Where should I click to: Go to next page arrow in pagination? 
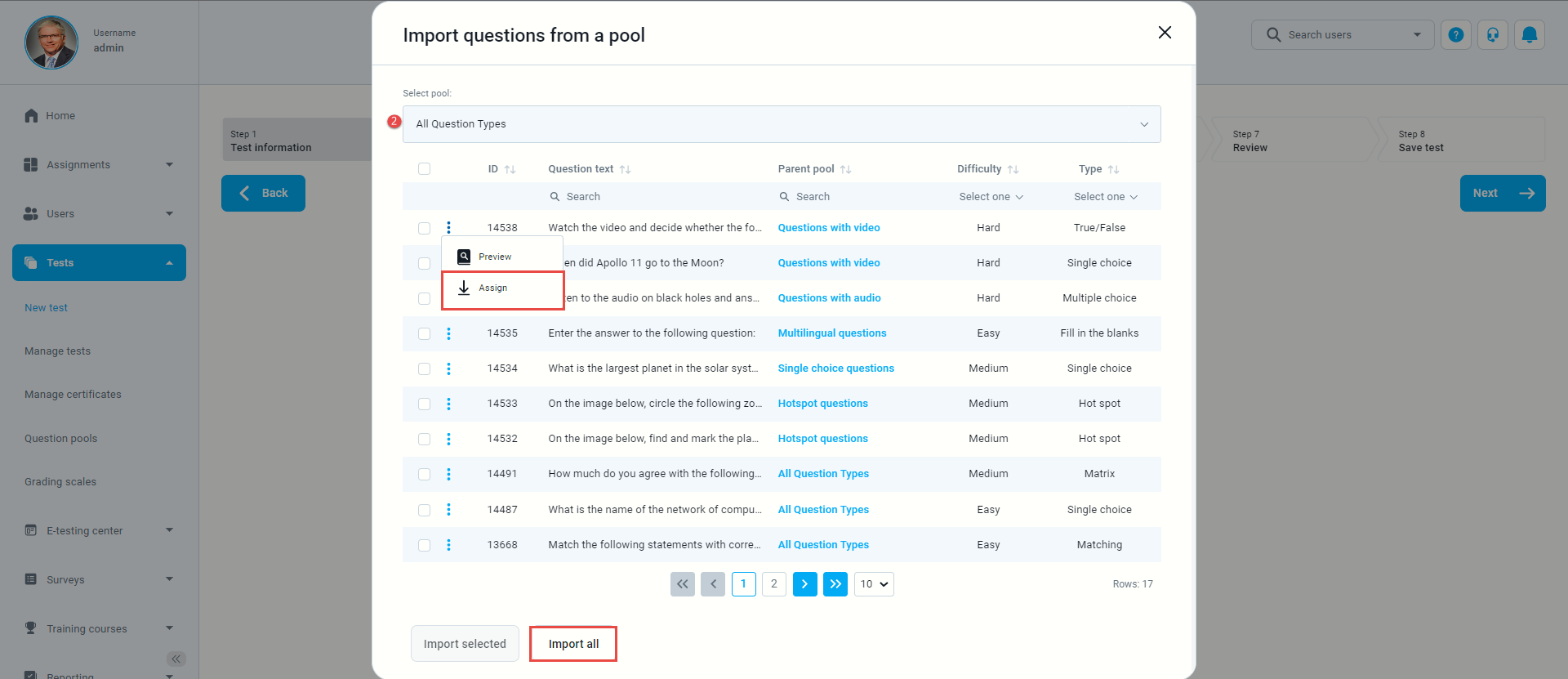[804, 584]
